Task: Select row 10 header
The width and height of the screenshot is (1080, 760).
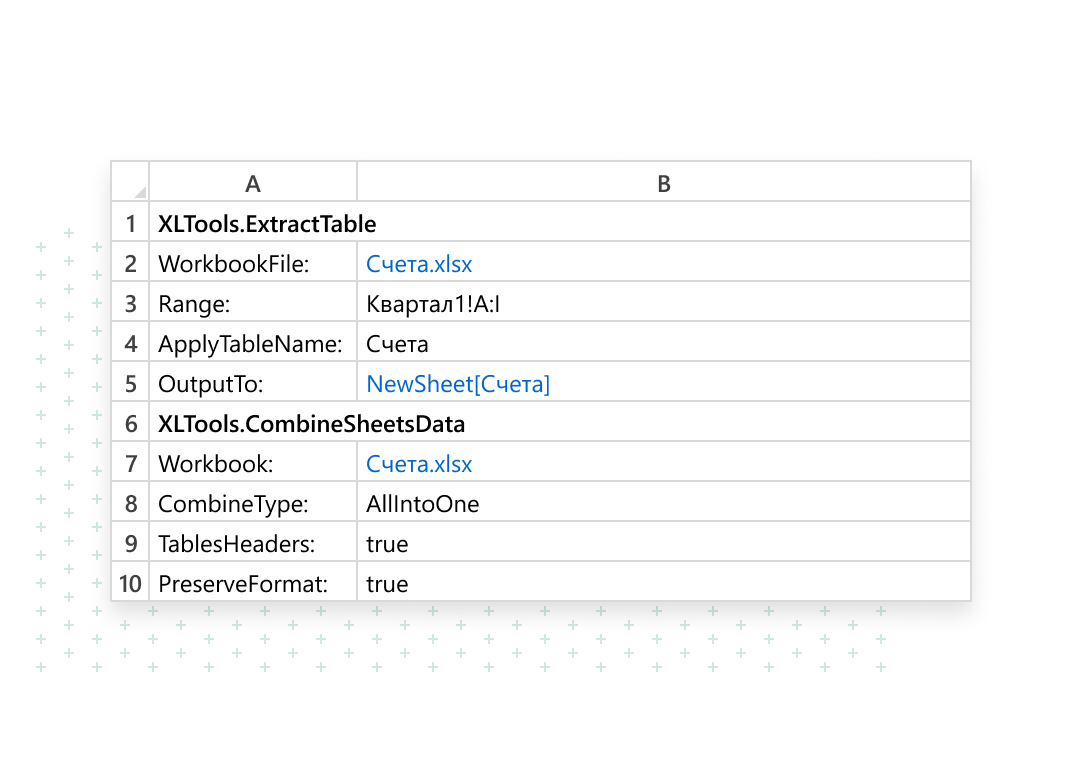Action: click(x=131, y=584)
